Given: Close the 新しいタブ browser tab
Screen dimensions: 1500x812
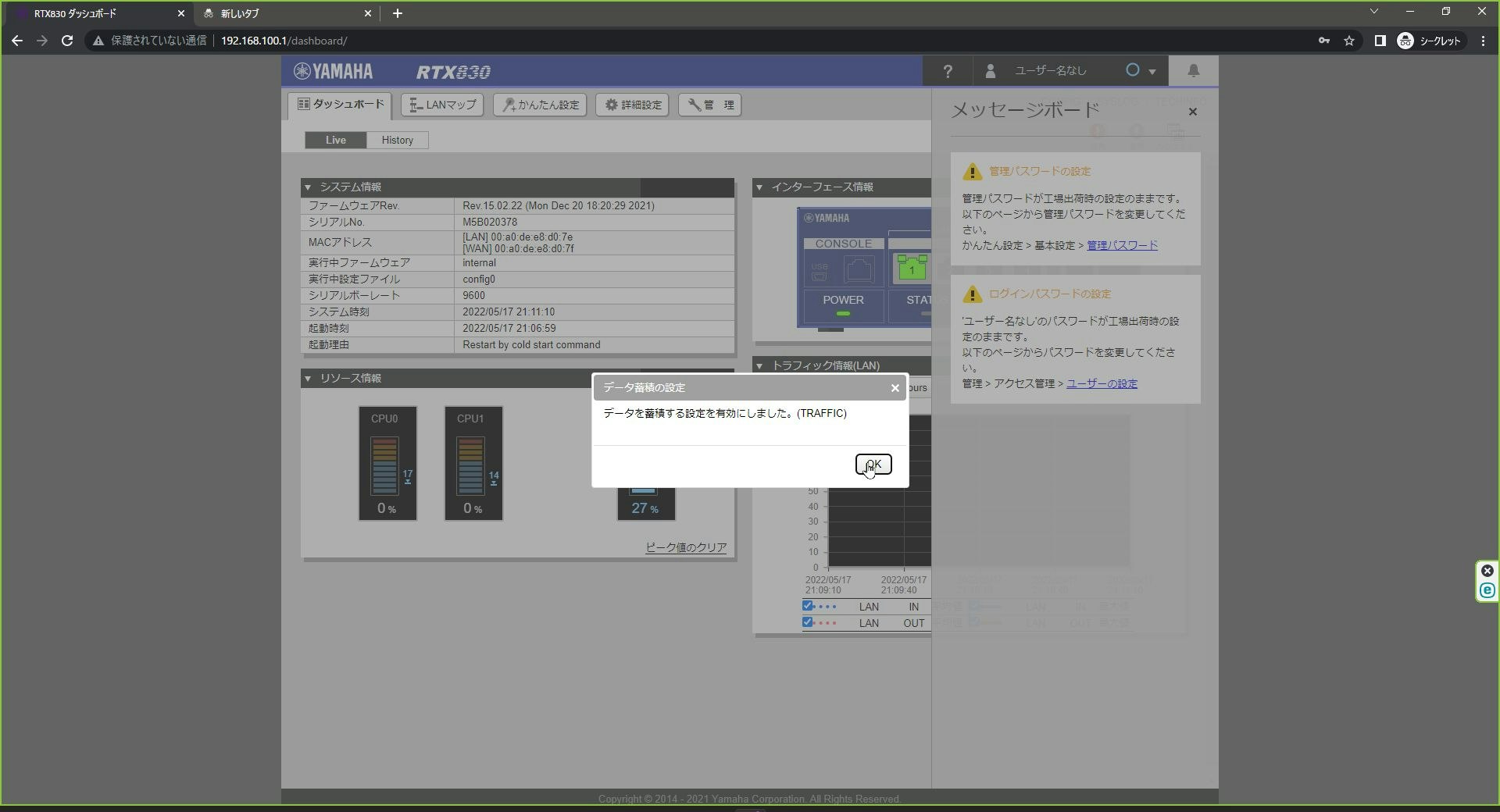Looking at the screenshot, I should pos(368,13).
